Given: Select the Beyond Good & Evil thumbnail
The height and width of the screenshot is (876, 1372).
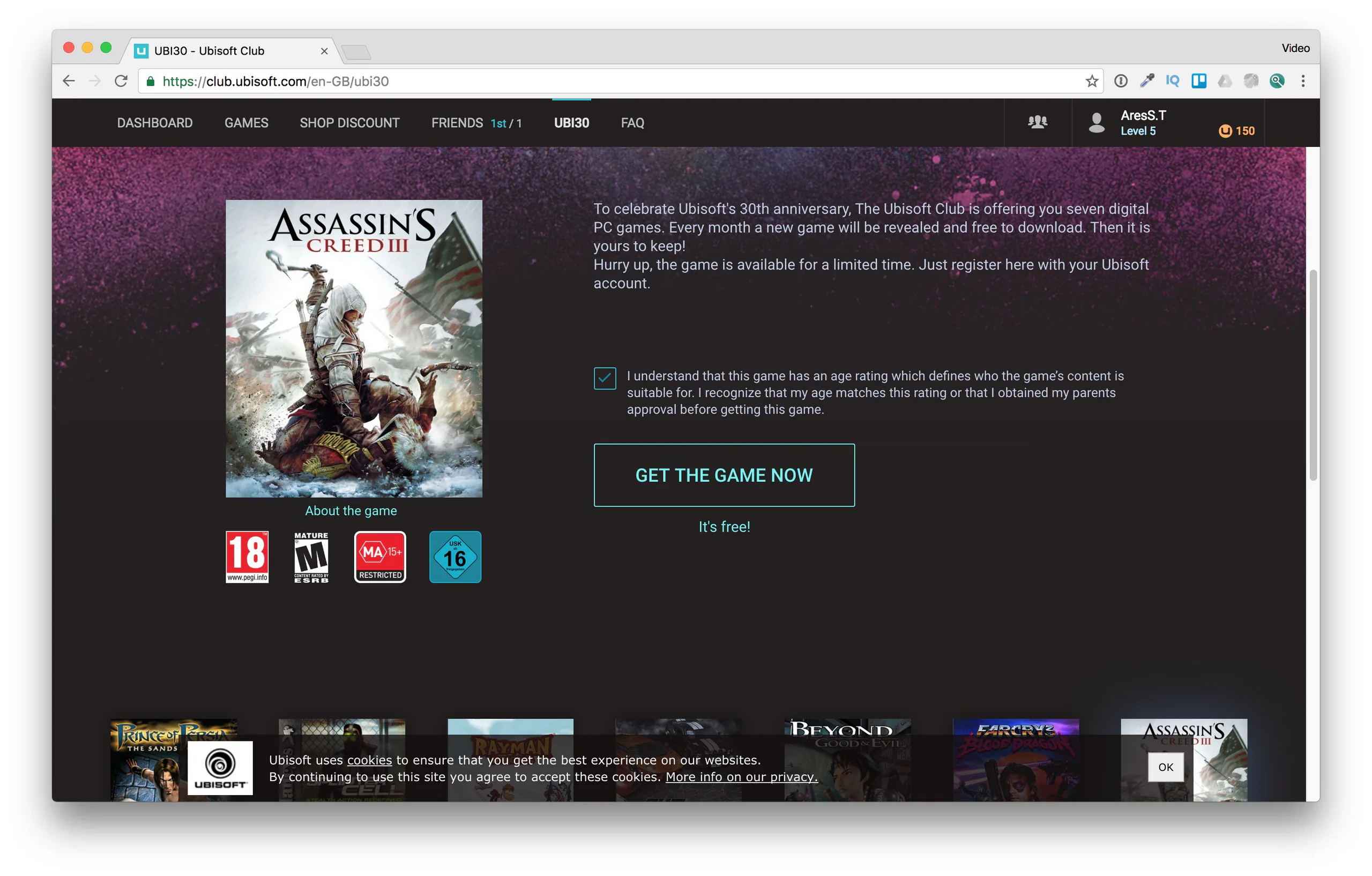Looking at the screenshot, I should point(847,760).
